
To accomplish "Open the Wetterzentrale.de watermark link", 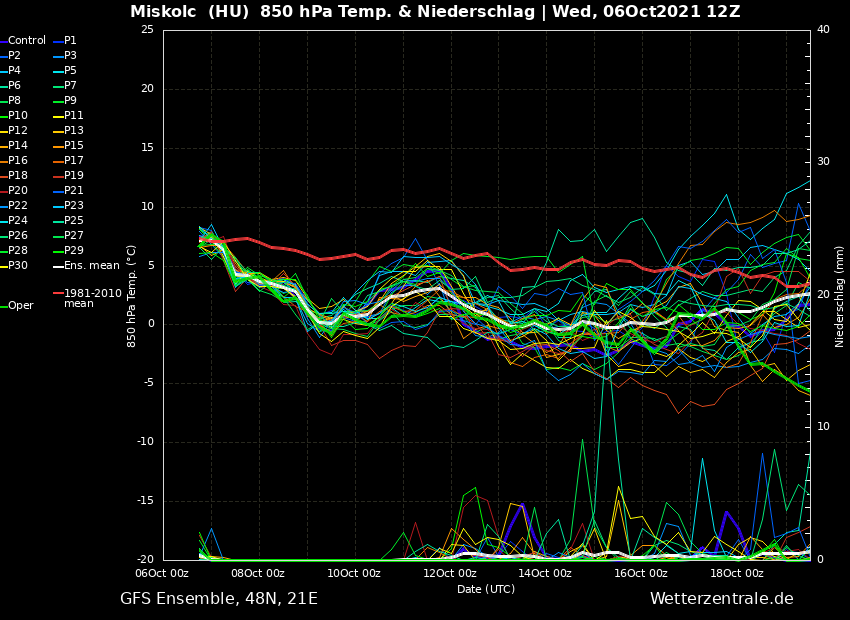I will pyautogui.click(x=721, y=599).
